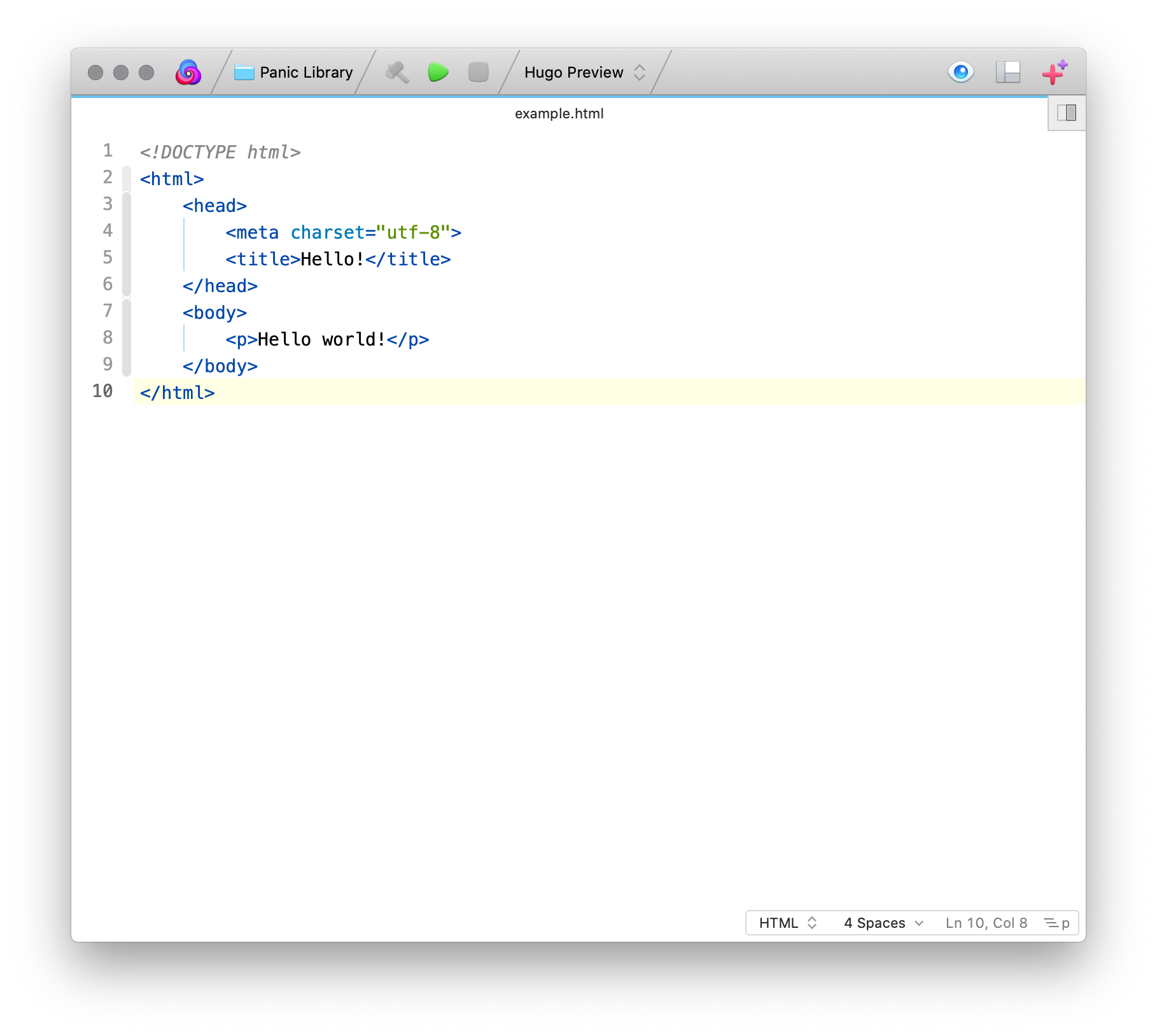Toggle the split editor button
Viewport: 1157px width, 1036px height.
(x=1067, y=113)
